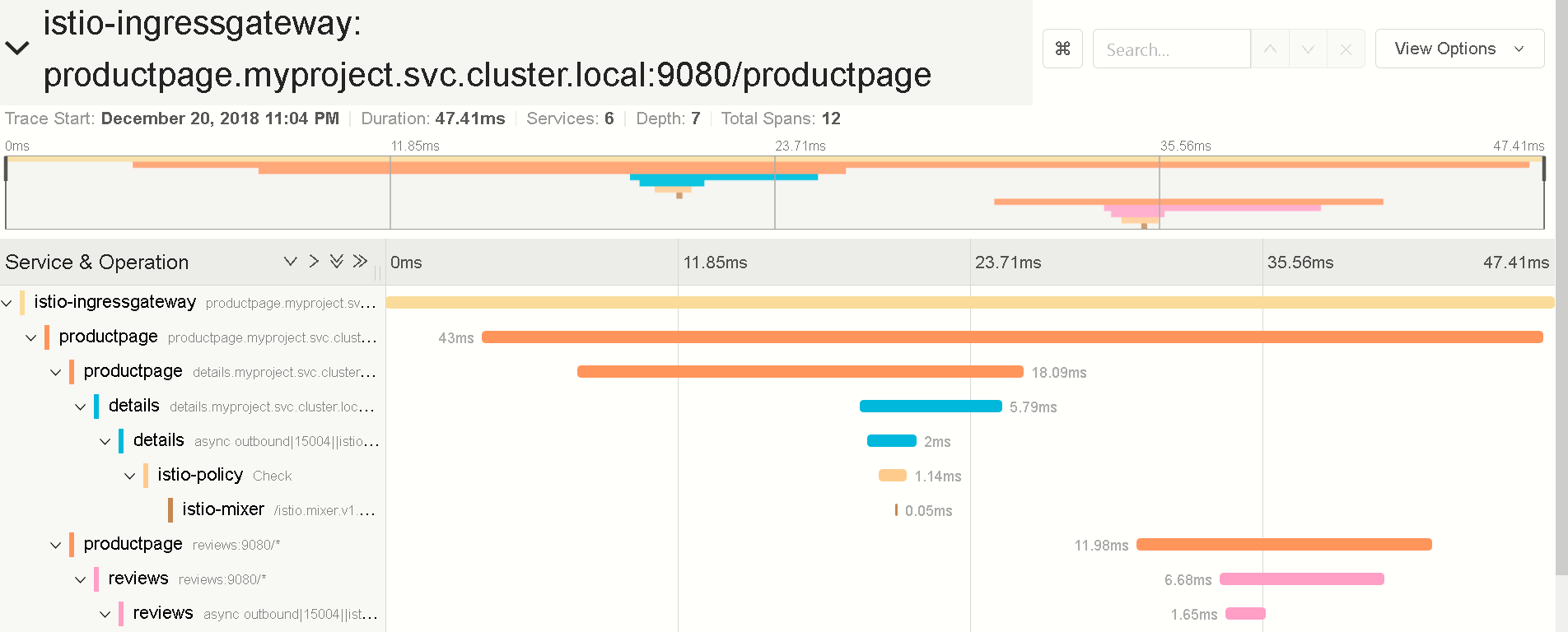Screen dimensions: 1568x632
Task: Click the minimap at the 23.71ms marker
Action: pos(775,193)
